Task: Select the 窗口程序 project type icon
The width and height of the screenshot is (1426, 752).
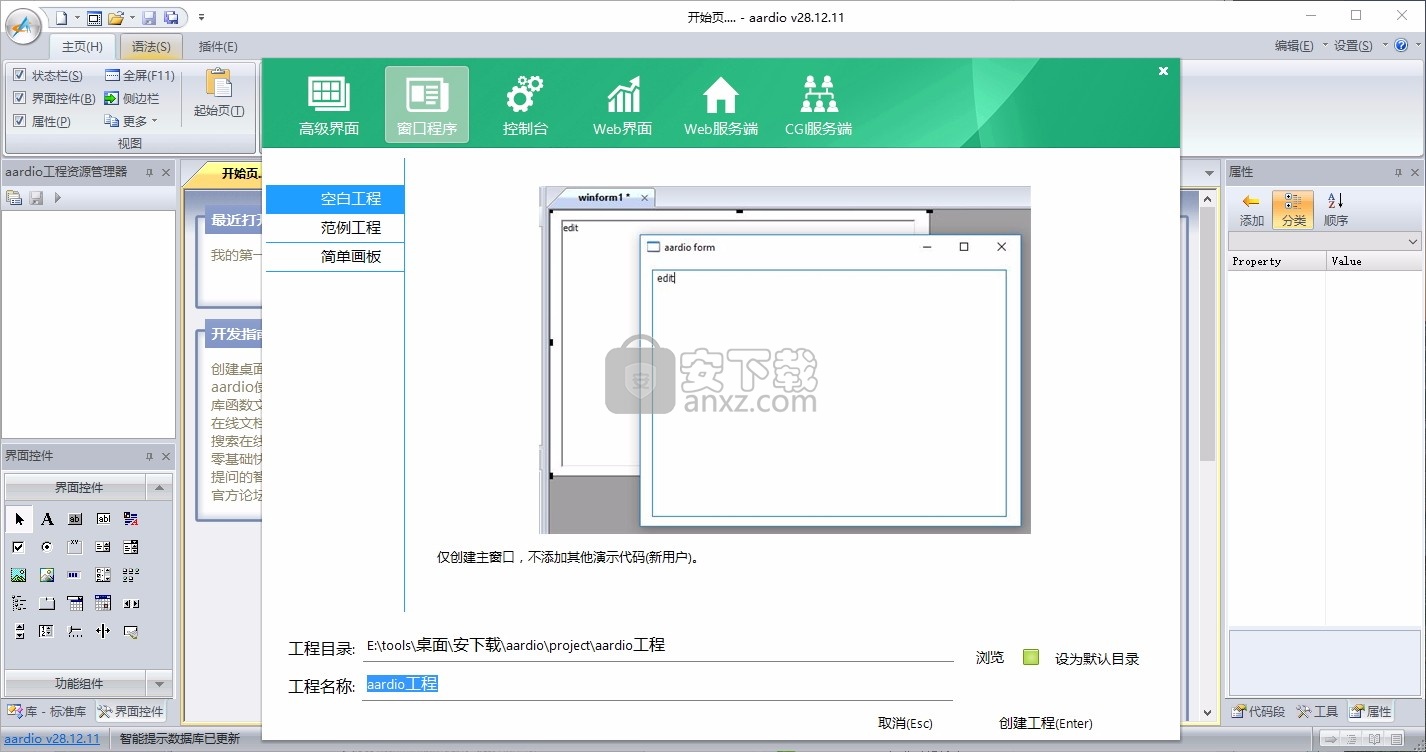Action: click(427, 104)
